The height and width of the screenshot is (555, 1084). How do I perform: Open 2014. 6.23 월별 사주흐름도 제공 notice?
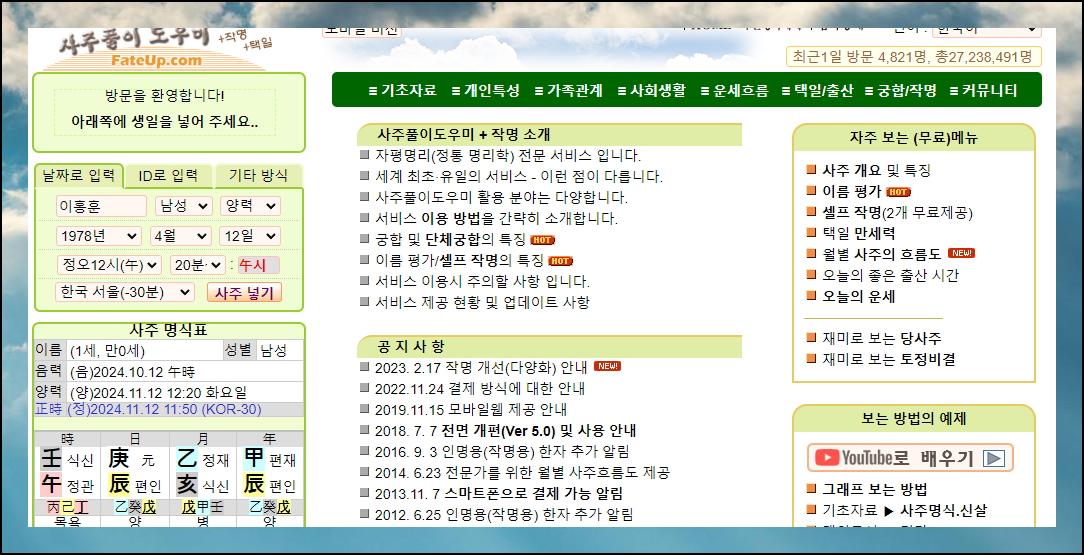pos(522,473)
